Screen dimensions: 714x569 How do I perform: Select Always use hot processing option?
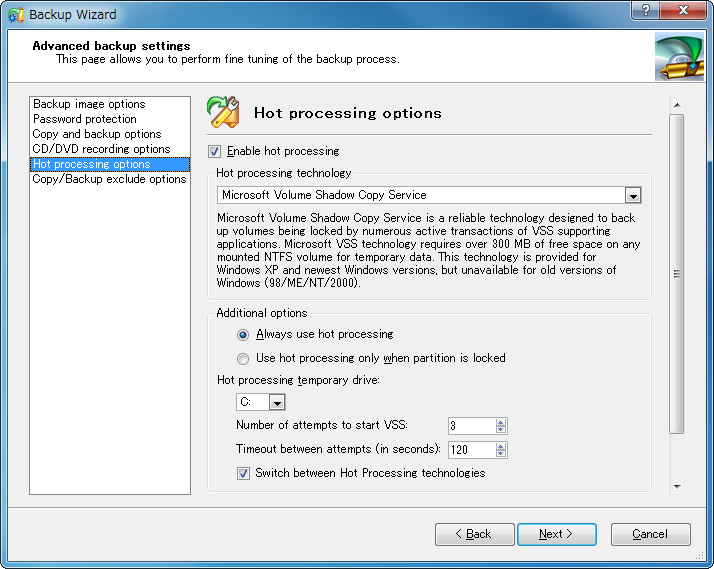coord(243,334)
